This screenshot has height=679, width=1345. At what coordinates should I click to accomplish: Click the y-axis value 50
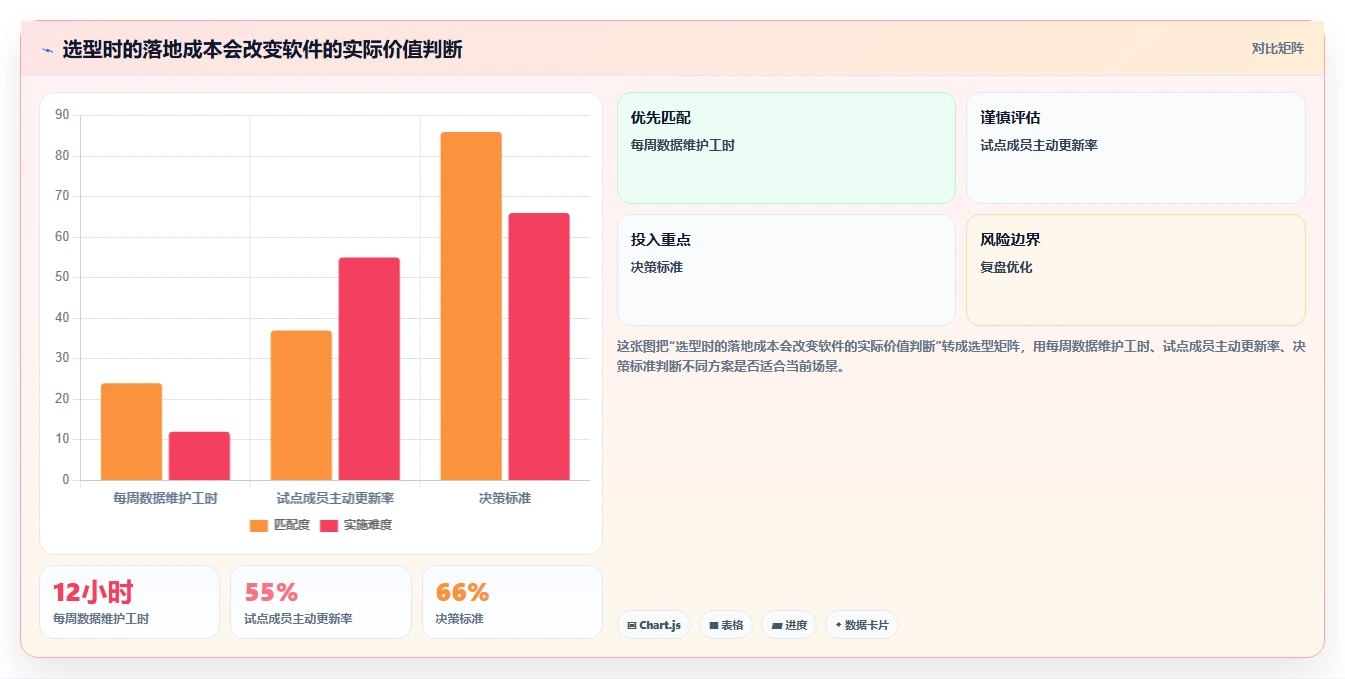tap(62, 277)
